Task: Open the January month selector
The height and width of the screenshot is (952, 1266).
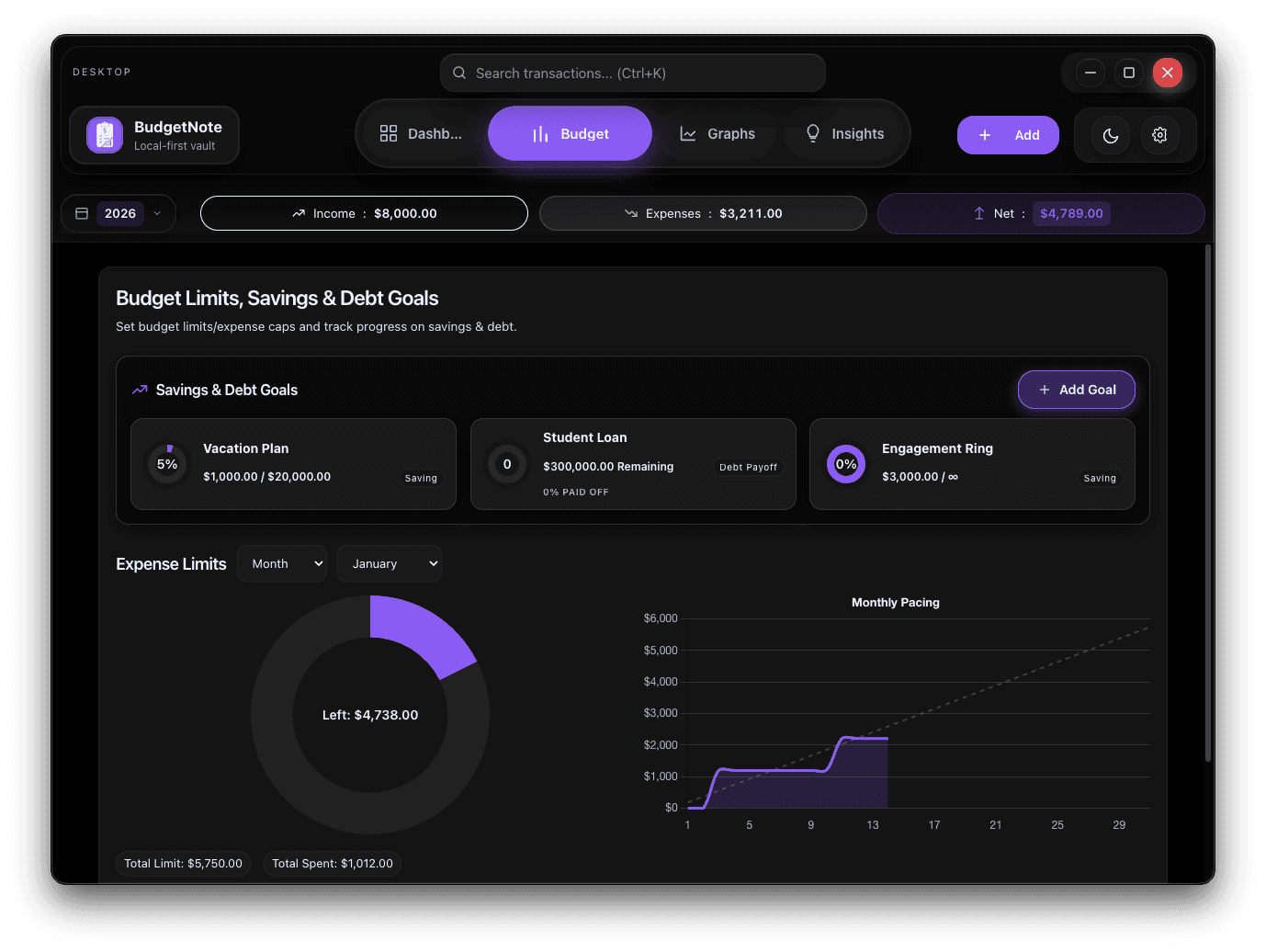Action: point(389,563)
